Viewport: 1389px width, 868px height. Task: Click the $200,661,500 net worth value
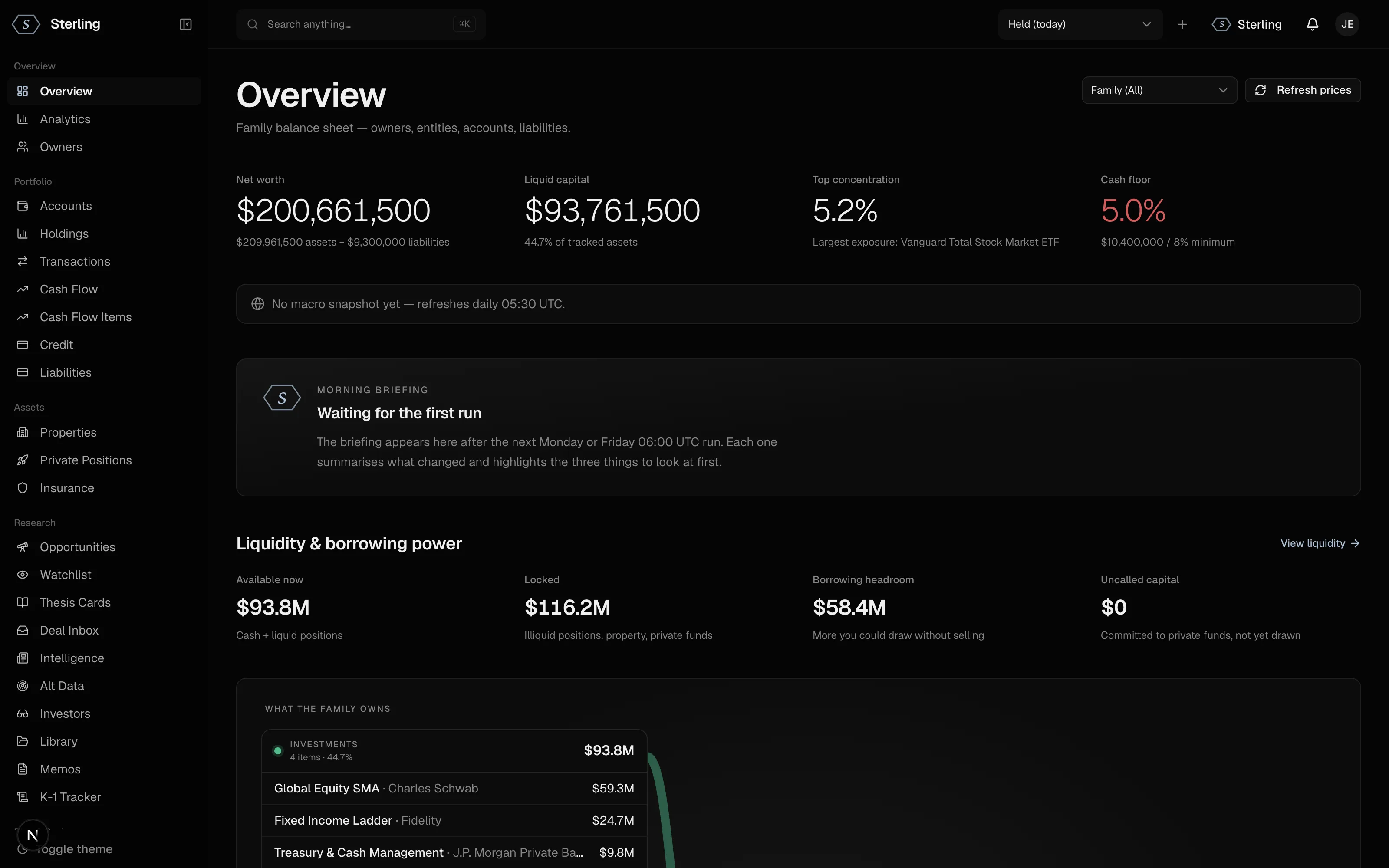click(x=333, y=210)
